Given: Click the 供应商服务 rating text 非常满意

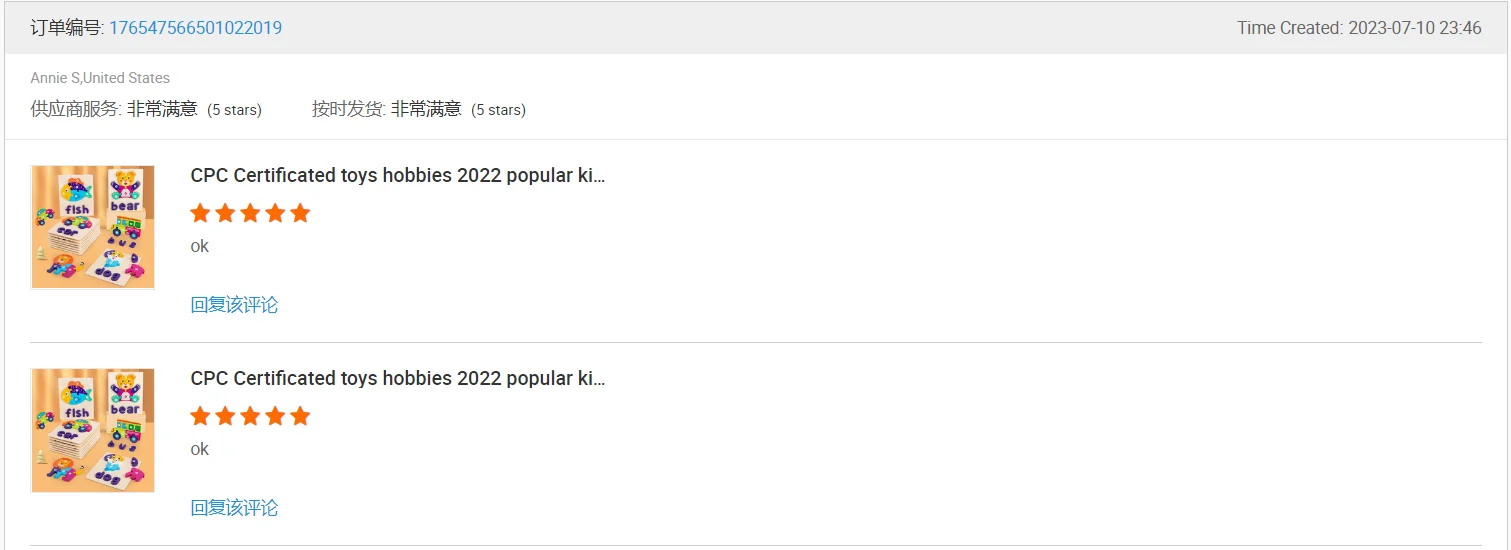Looking at the screenshot, I should click(x=162, y=109).
